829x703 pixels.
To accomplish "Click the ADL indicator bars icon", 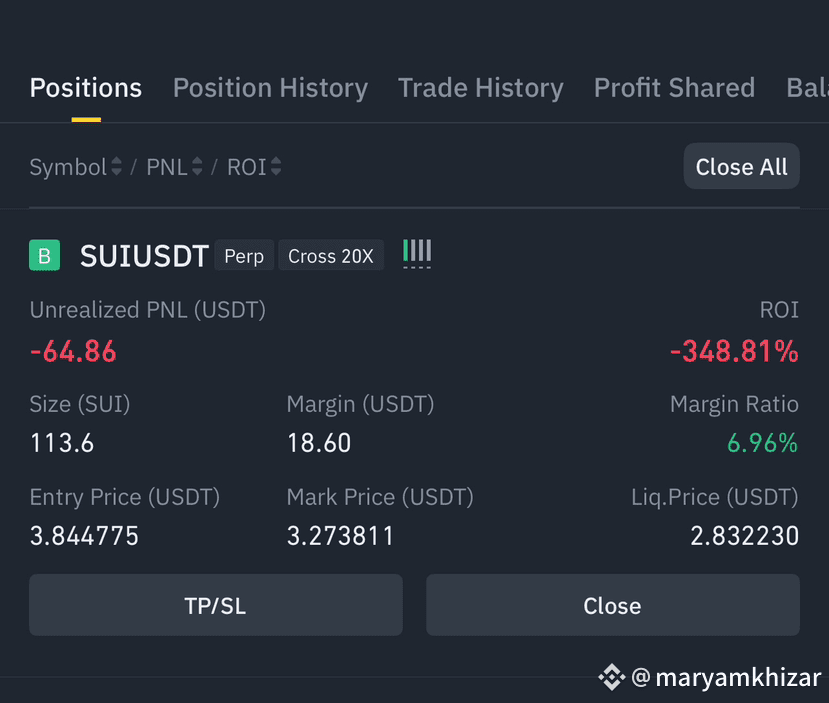I will [417, 254].
